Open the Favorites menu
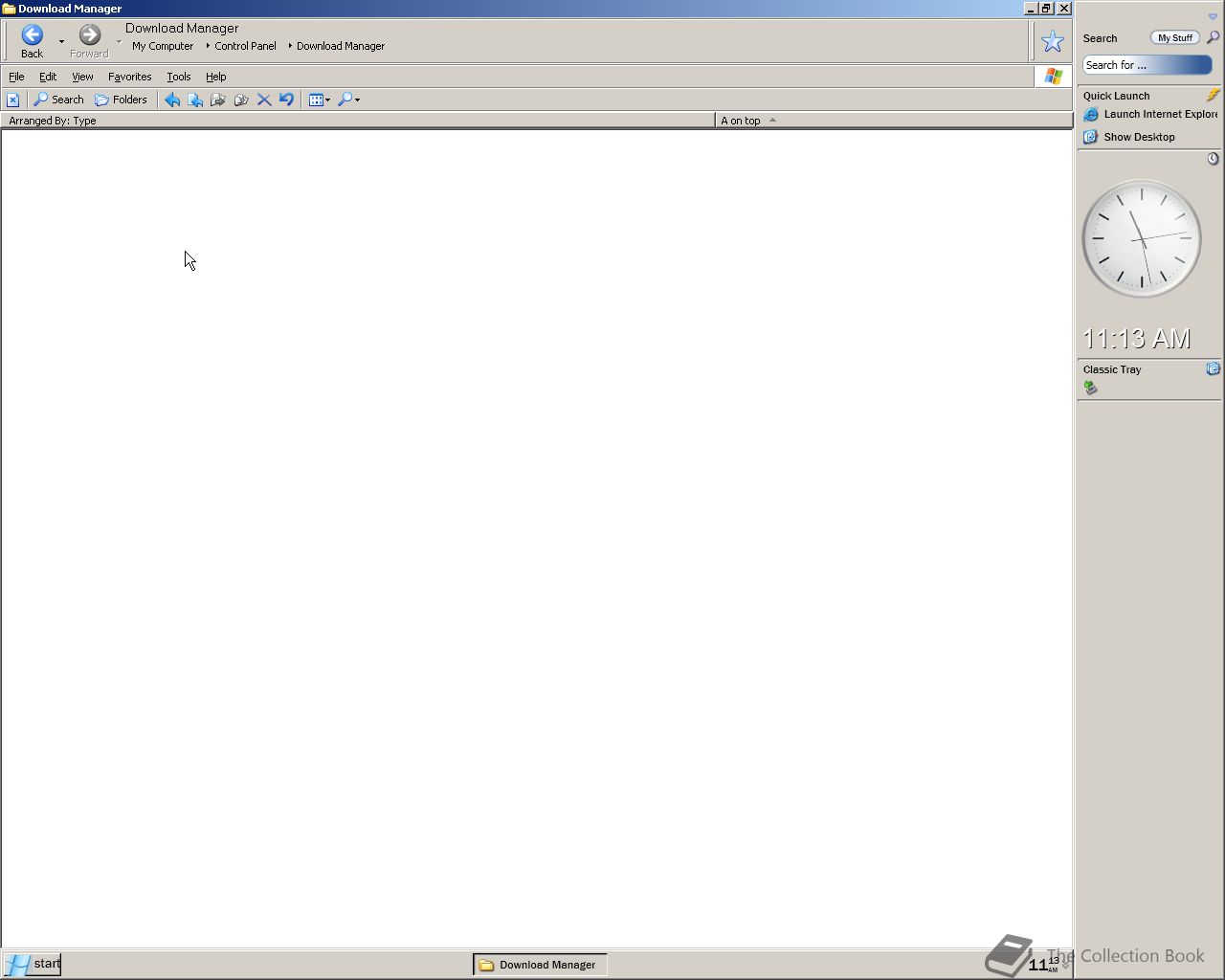Screen dimensions: 1225x980 pos(129,77)
